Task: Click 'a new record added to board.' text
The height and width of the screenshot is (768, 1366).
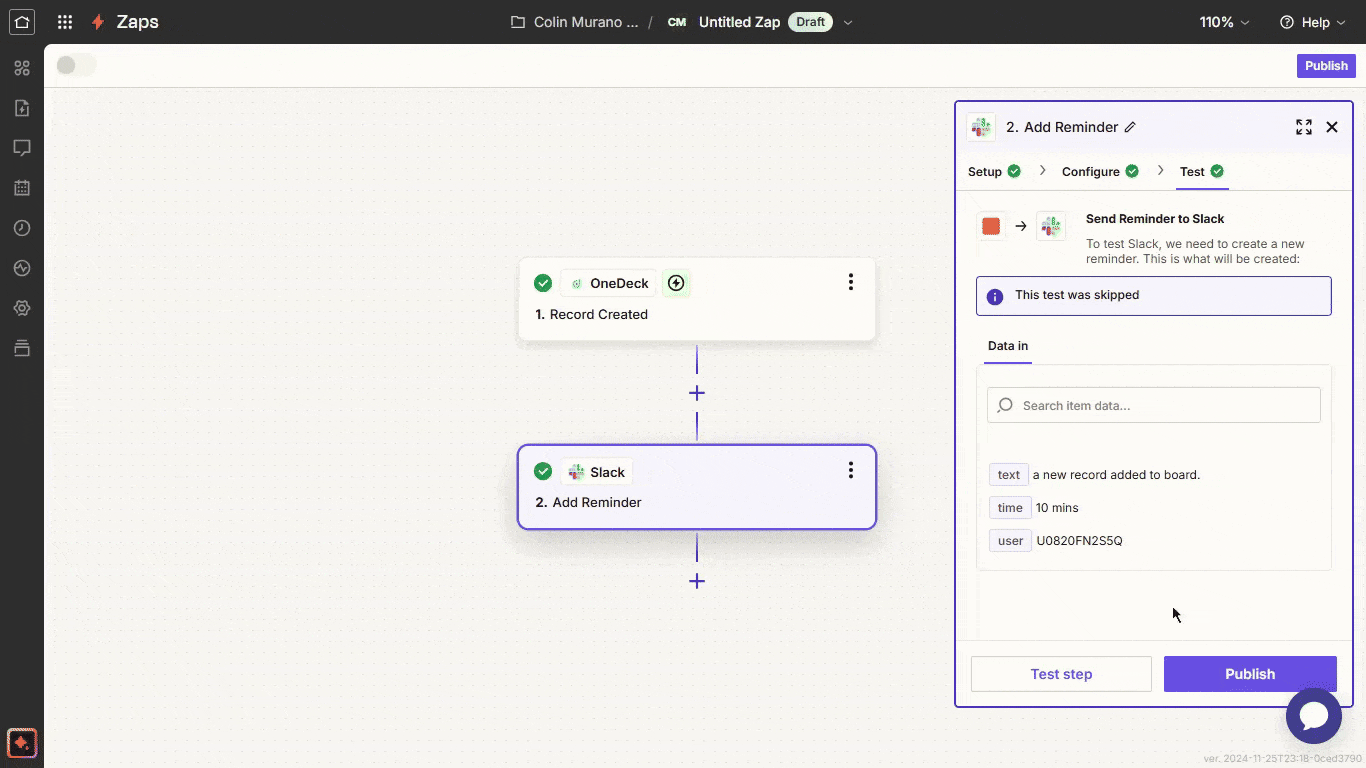Action: pyautogui.click(x=1116, y=475)
